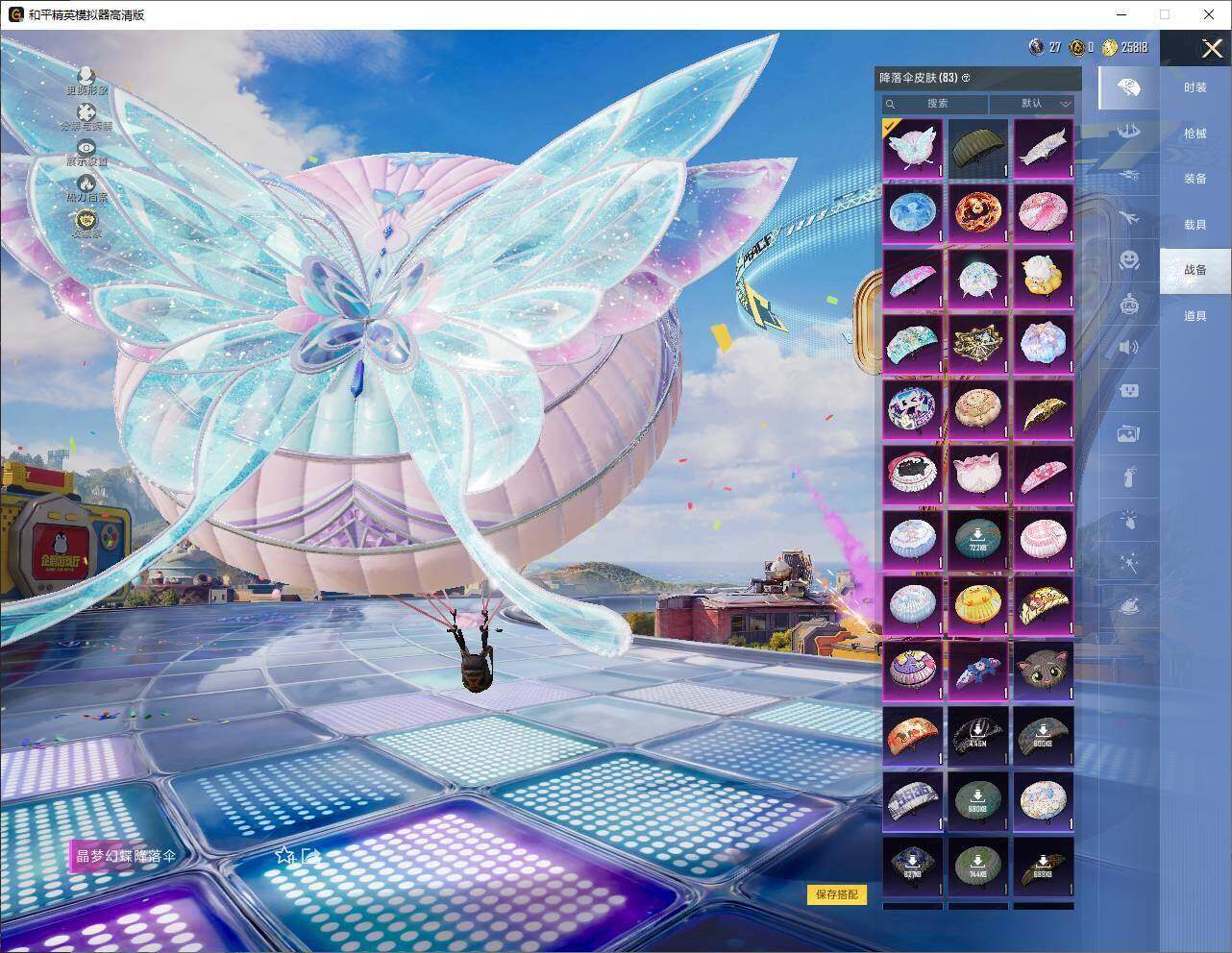Open the tapping hand category icon
This screenshot has width=1232, height=953.
point(1128,520)
